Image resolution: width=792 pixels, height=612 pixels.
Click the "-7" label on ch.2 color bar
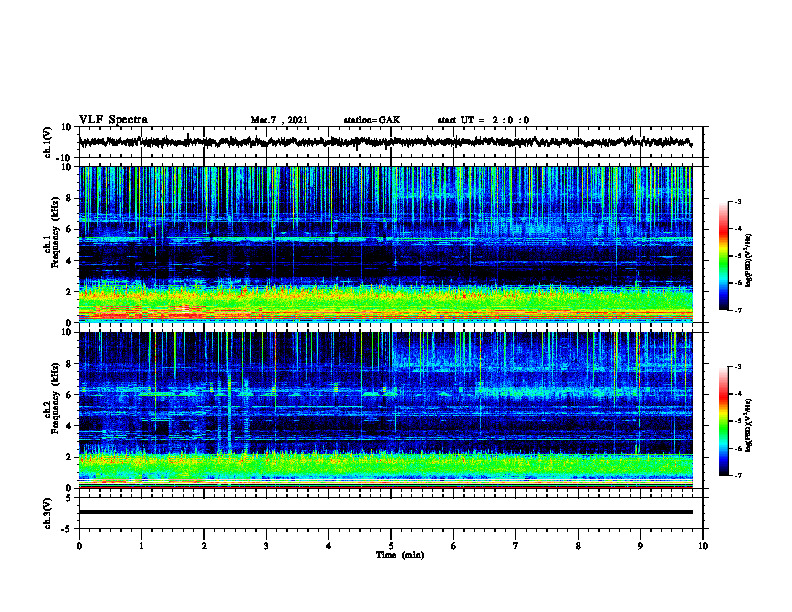click(738, 476)
